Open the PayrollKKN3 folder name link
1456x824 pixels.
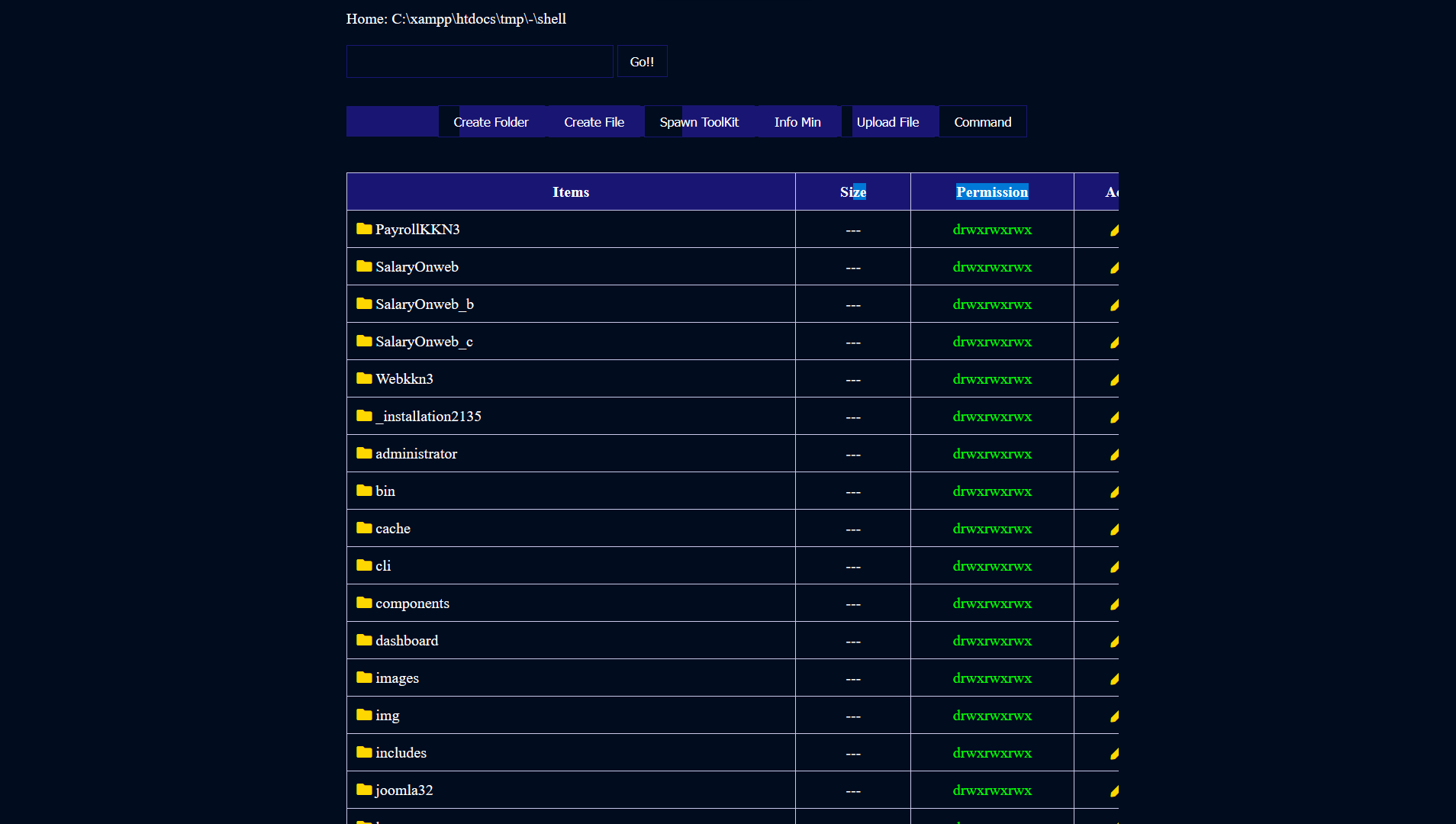pyautogui.click(x=417, y=230)
